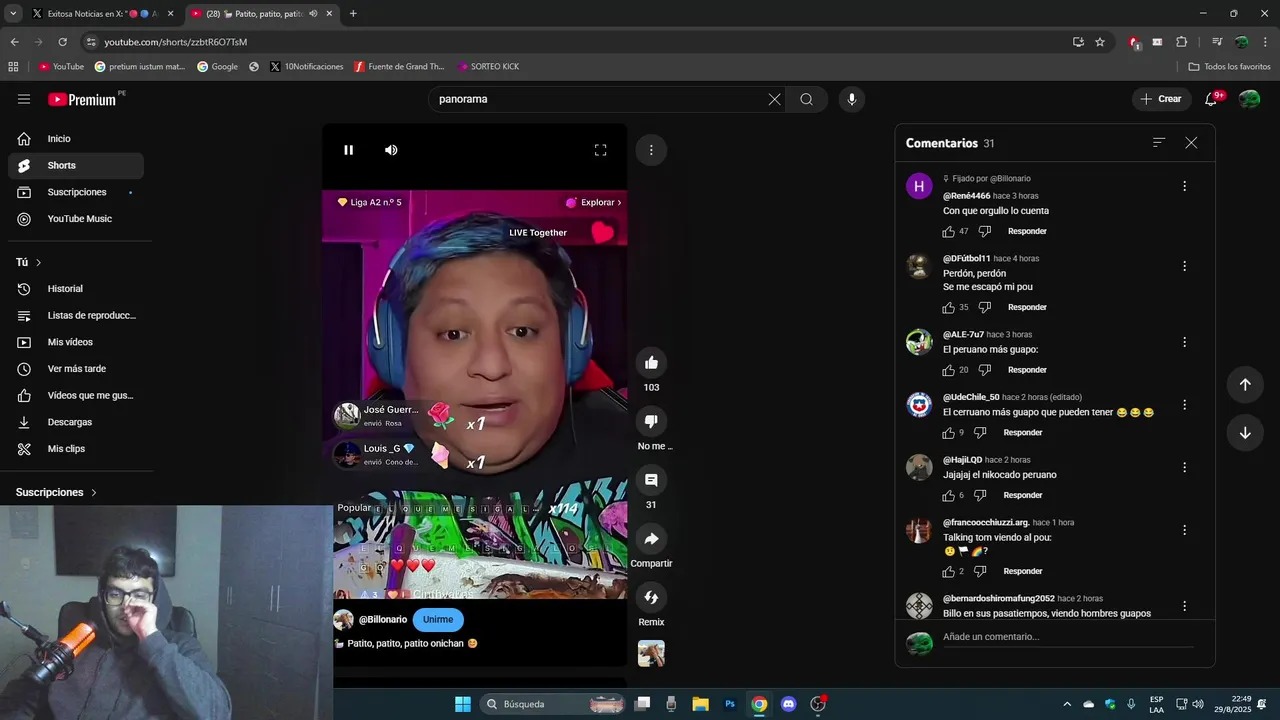Image resolution: width=1280 pixels, height=720 pixels.
Task: Like the Short with thumbs up
Action: point(651,363)
